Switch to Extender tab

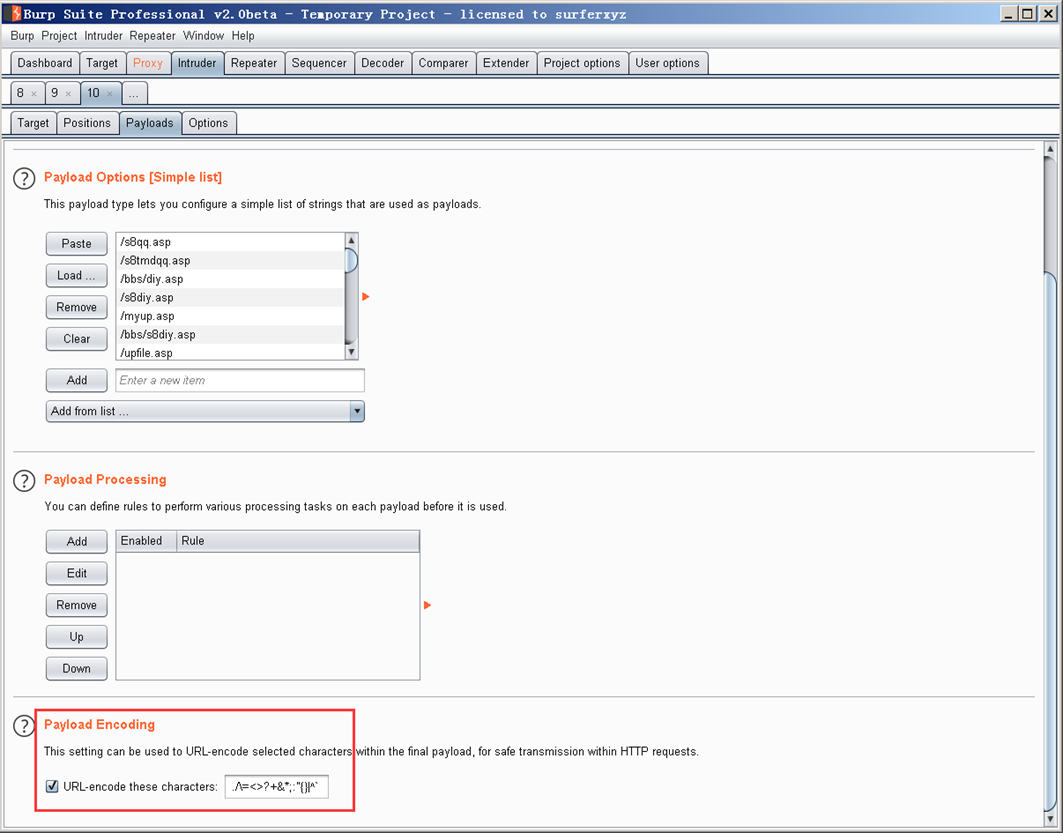point(506,63)
